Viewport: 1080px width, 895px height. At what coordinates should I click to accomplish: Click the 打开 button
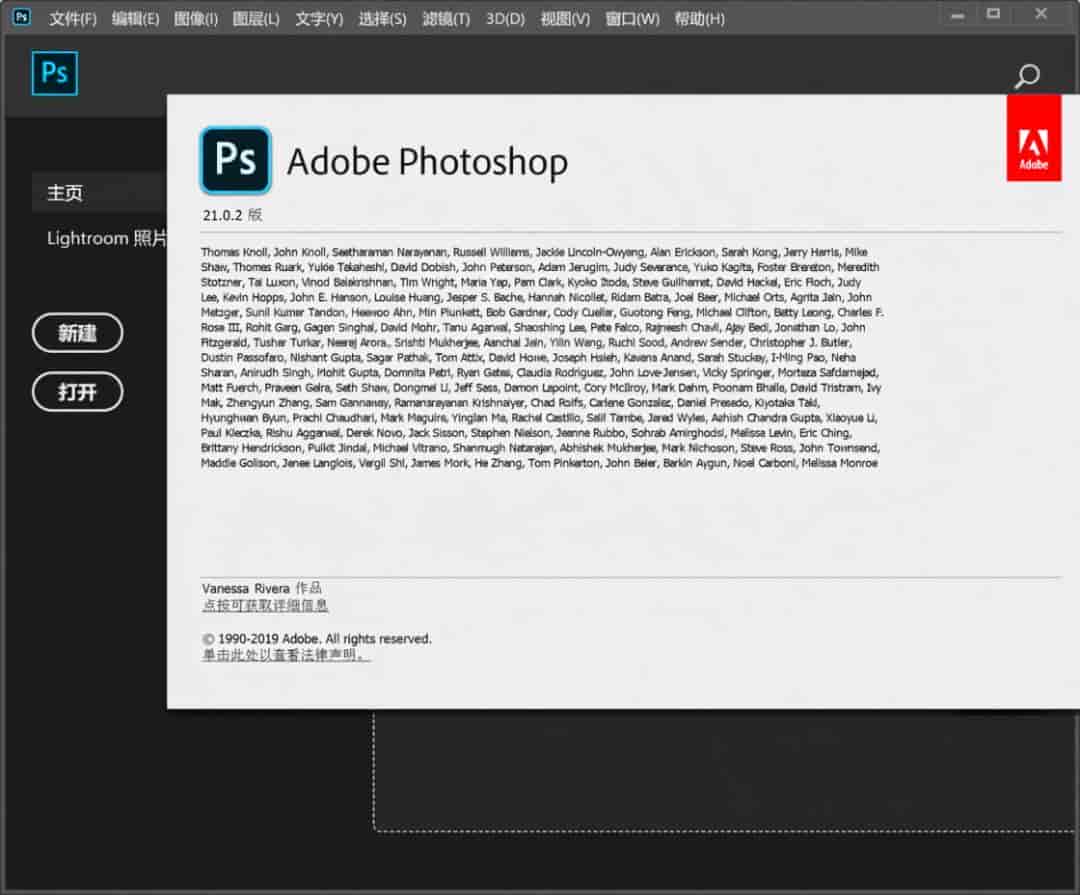(x=77, y=392)
